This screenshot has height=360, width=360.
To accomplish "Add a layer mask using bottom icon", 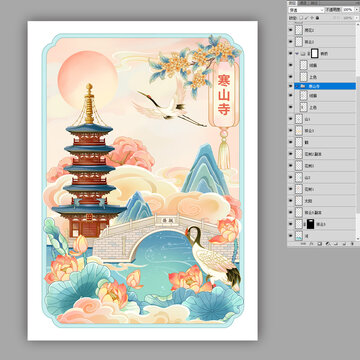I will (x=319, y=244).
